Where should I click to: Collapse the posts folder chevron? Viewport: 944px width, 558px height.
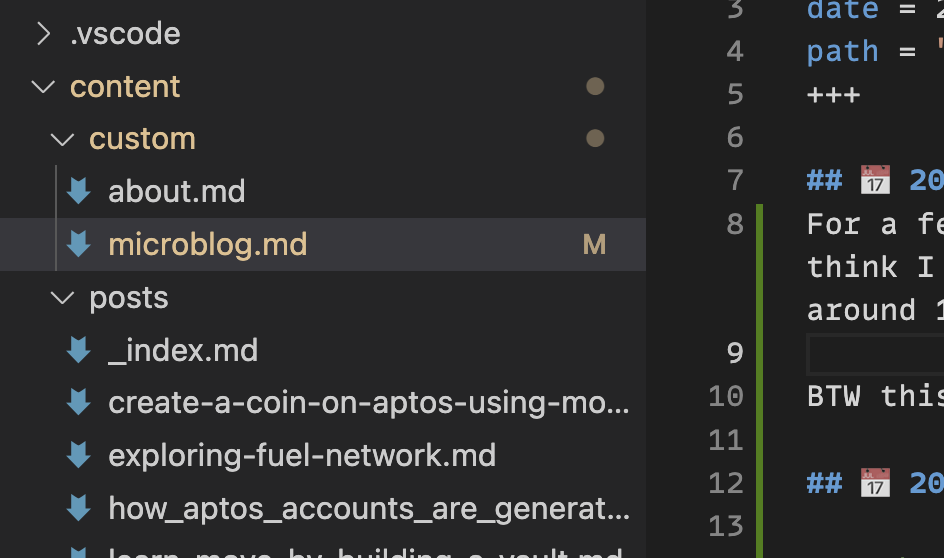tap(62, 298)
